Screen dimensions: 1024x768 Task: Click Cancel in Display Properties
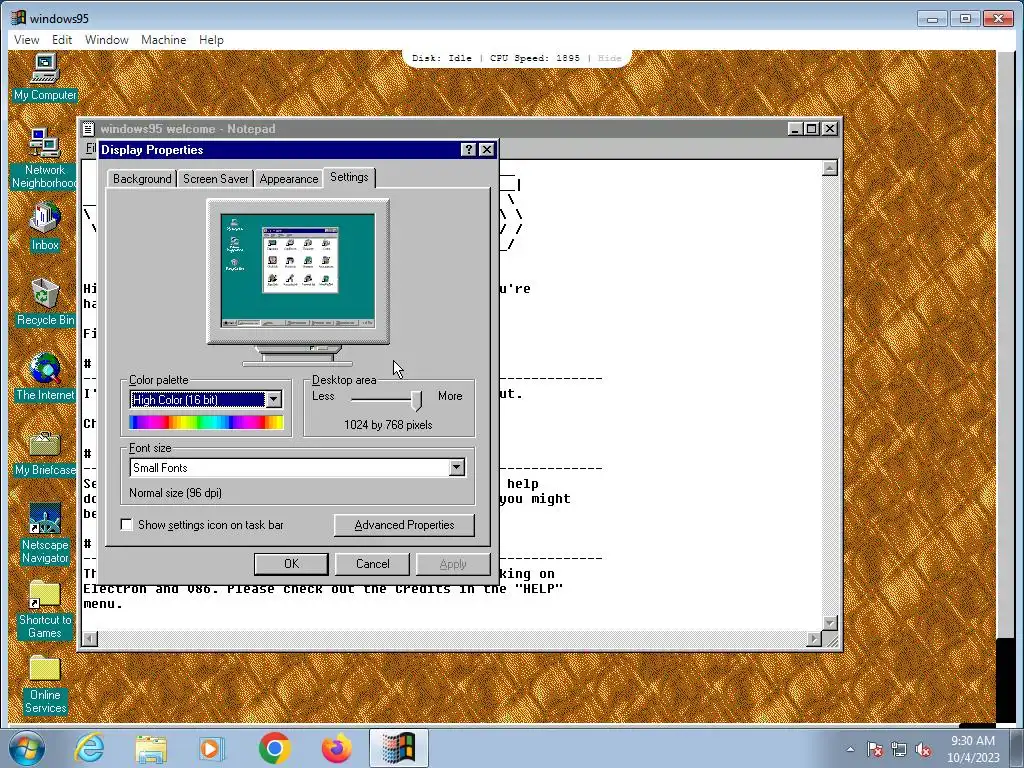372,564
